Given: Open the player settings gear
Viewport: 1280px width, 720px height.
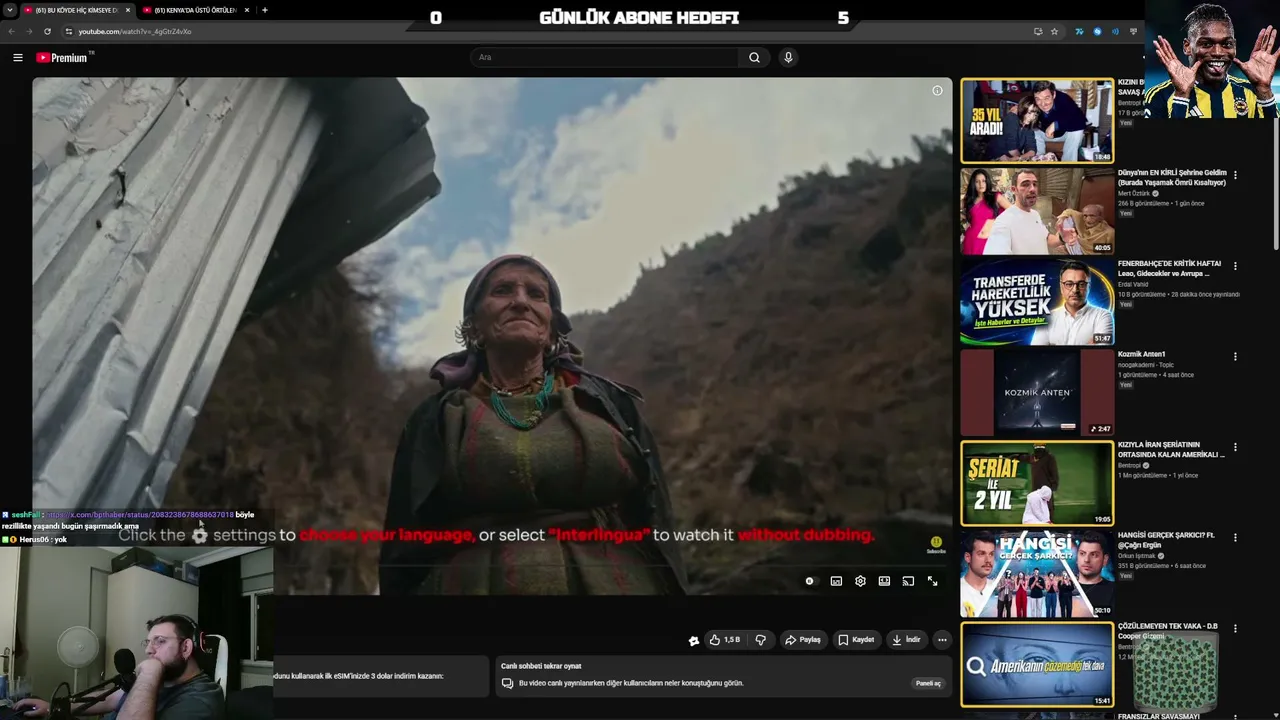Looking at the screenshot, I should click(x=860, y=581).
